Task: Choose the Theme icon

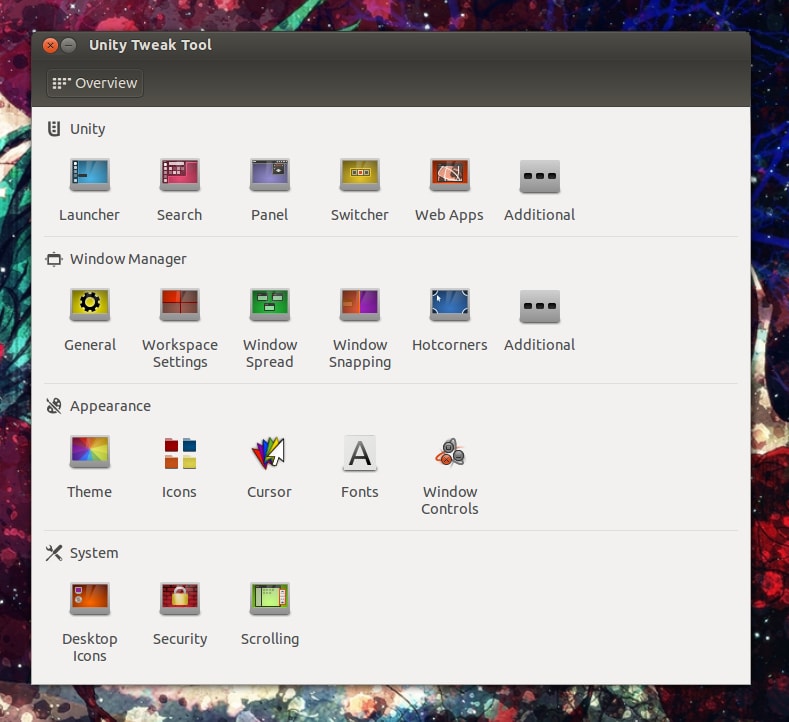Action: click(89, 453)
